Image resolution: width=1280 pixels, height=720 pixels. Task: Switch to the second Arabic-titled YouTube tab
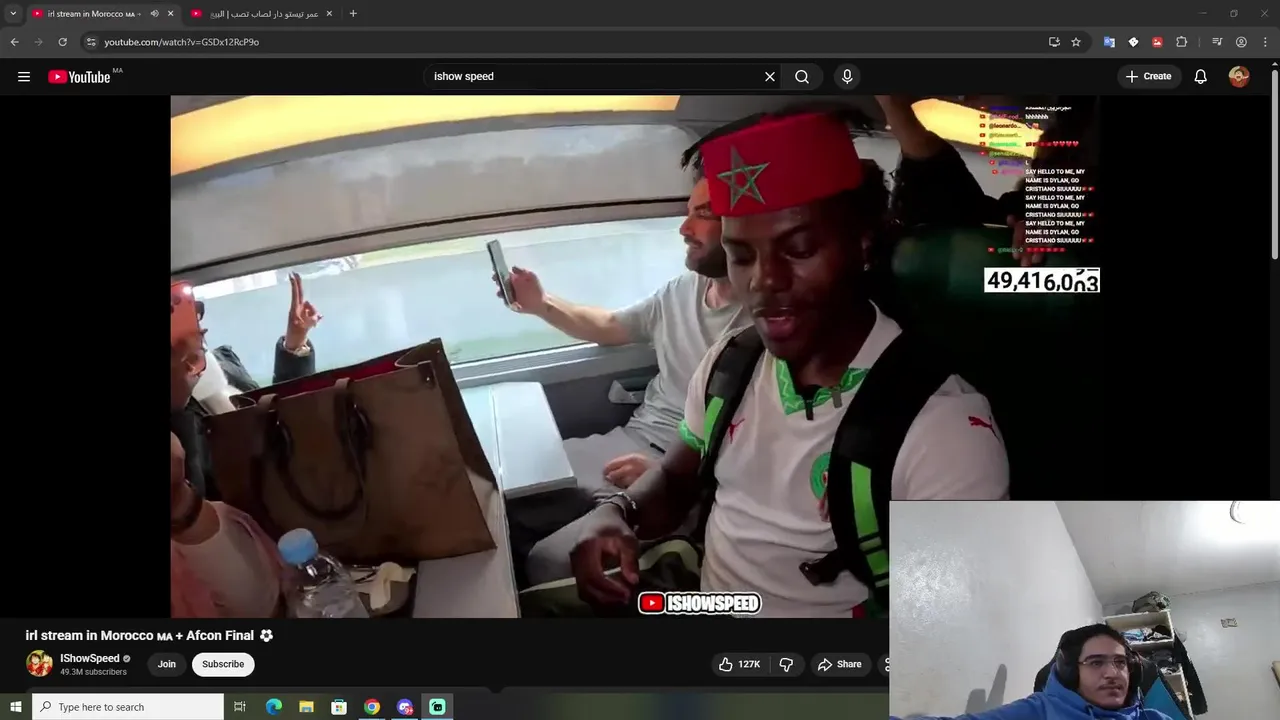tap(262, 14)
